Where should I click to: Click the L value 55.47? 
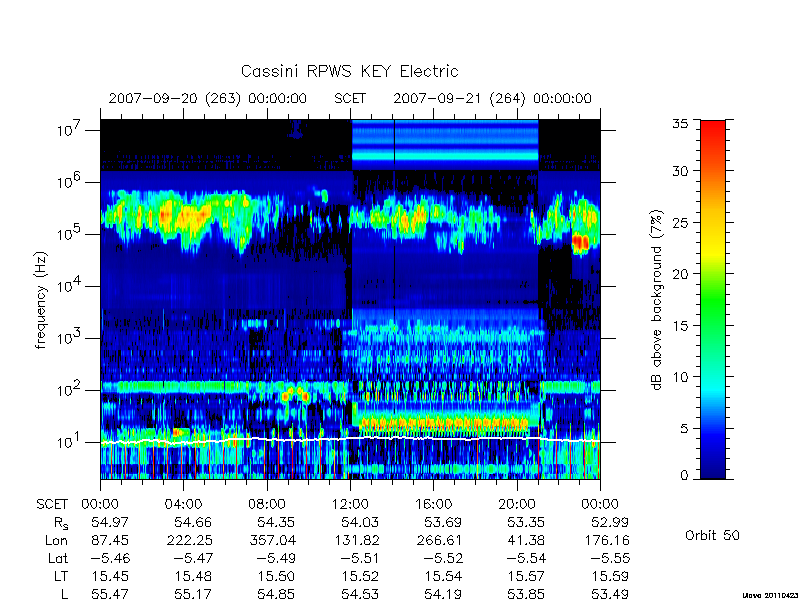(110, 594)
